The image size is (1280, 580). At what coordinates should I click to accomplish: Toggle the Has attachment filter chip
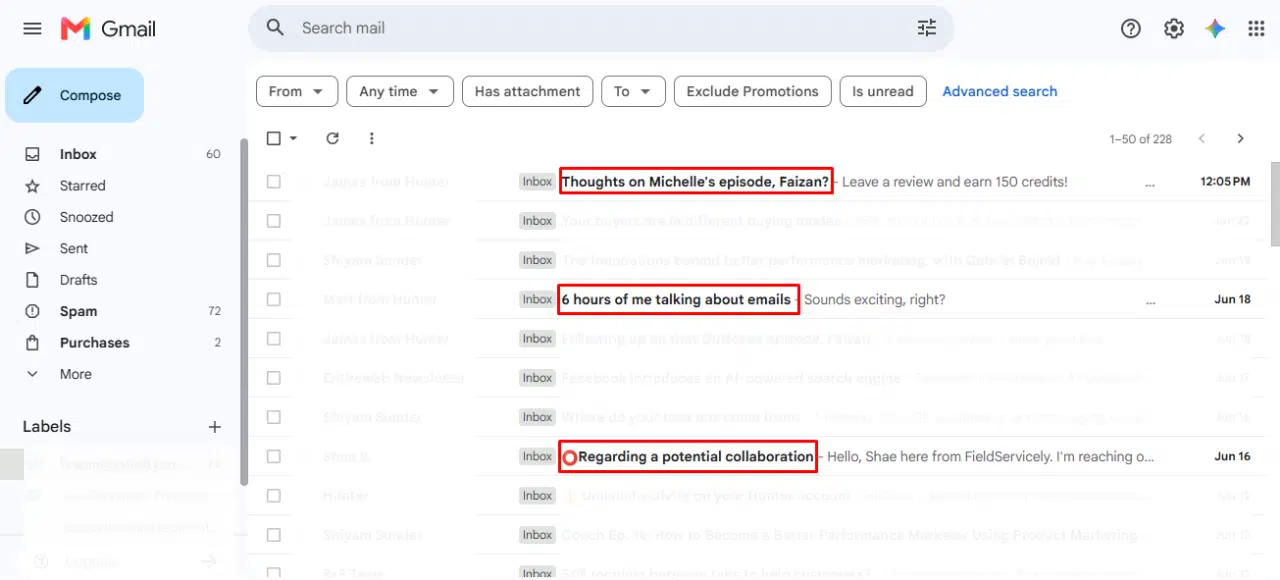click(527, 91)
